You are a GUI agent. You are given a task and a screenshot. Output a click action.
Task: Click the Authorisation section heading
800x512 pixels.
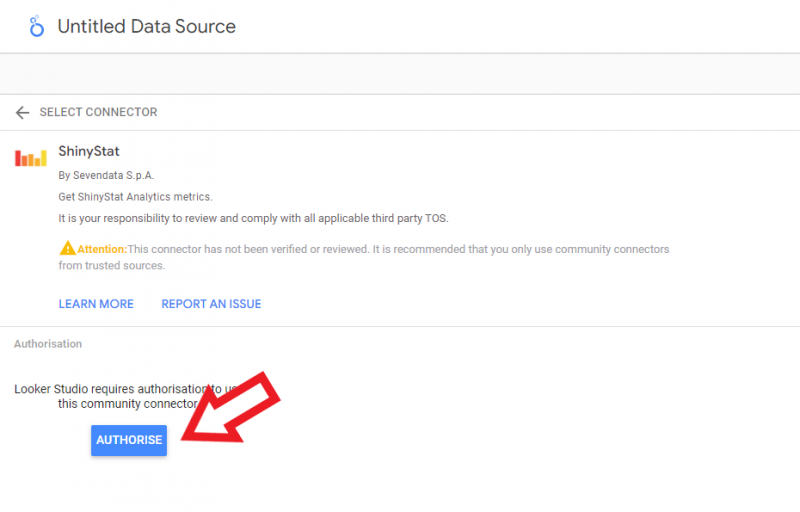[48, 344]
